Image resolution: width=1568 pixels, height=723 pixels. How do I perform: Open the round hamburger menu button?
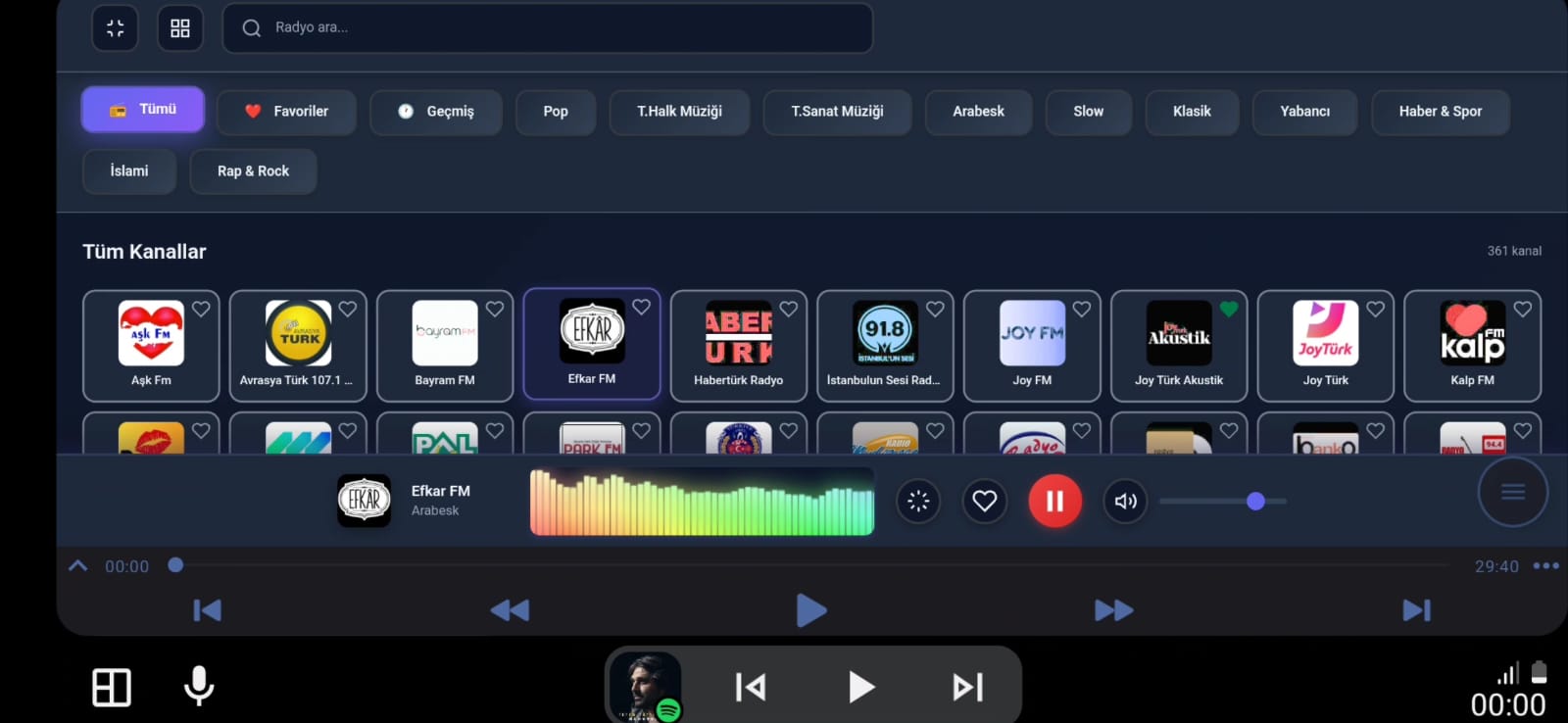pyautogui.click(x=1513, y=492)
